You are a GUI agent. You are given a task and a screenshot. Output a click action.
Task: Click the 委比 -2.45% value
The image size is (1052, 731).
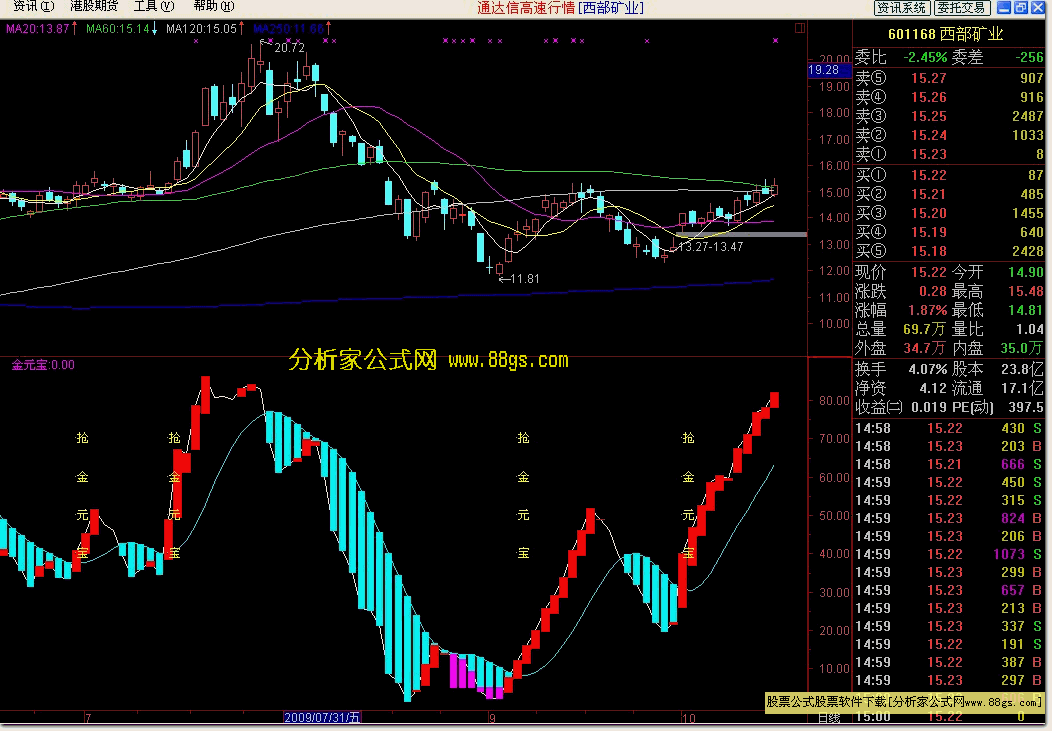click(x=925, y=58)
